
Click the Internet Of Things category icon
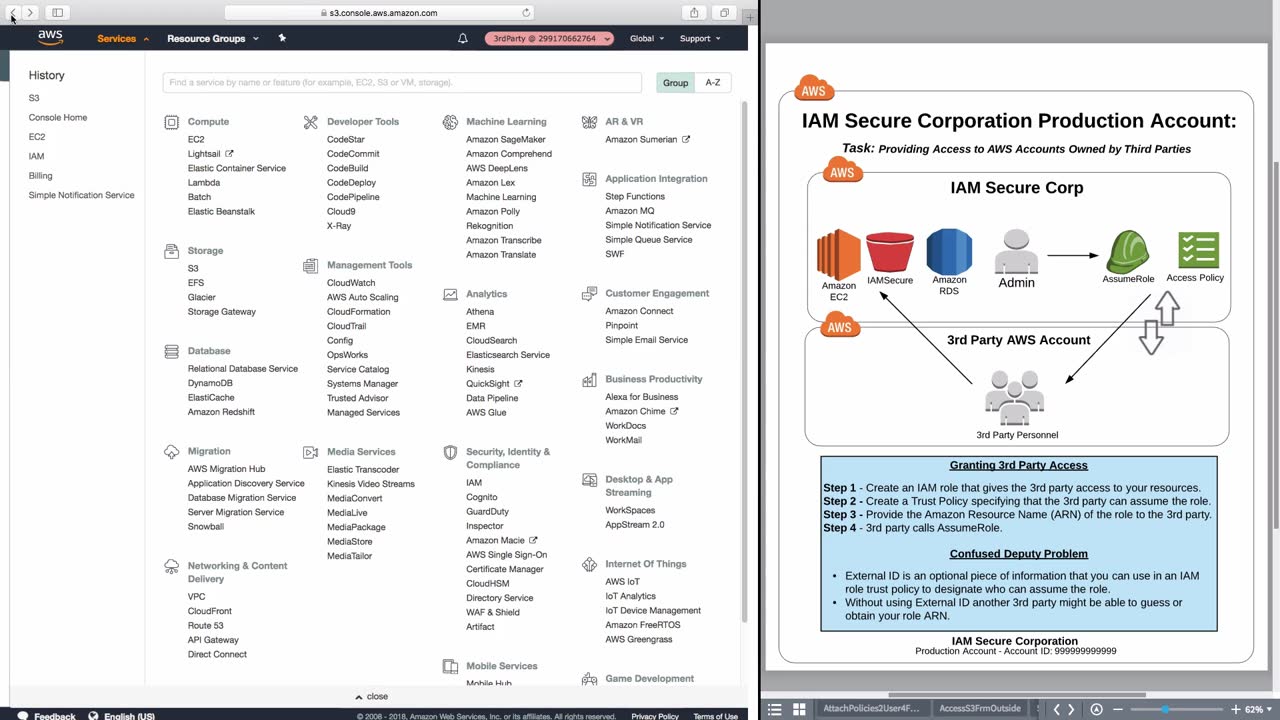click(589, 564)
